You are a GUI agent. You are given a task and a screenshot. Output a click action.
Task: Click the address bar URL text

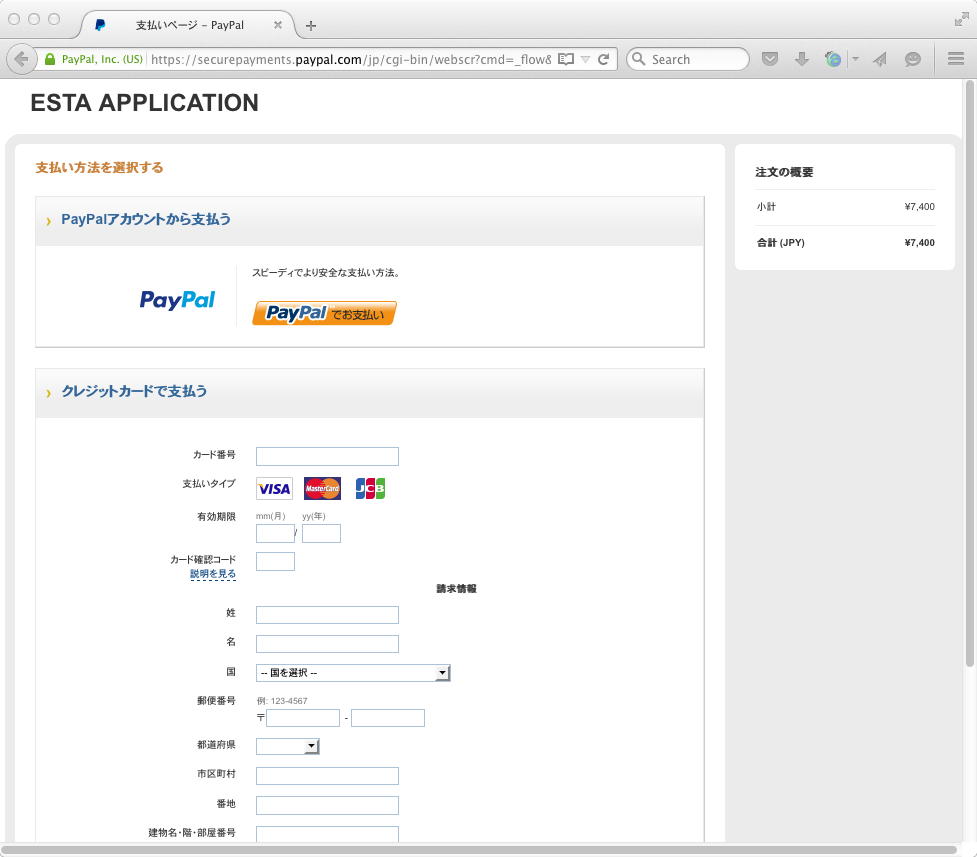coord(351,59)
